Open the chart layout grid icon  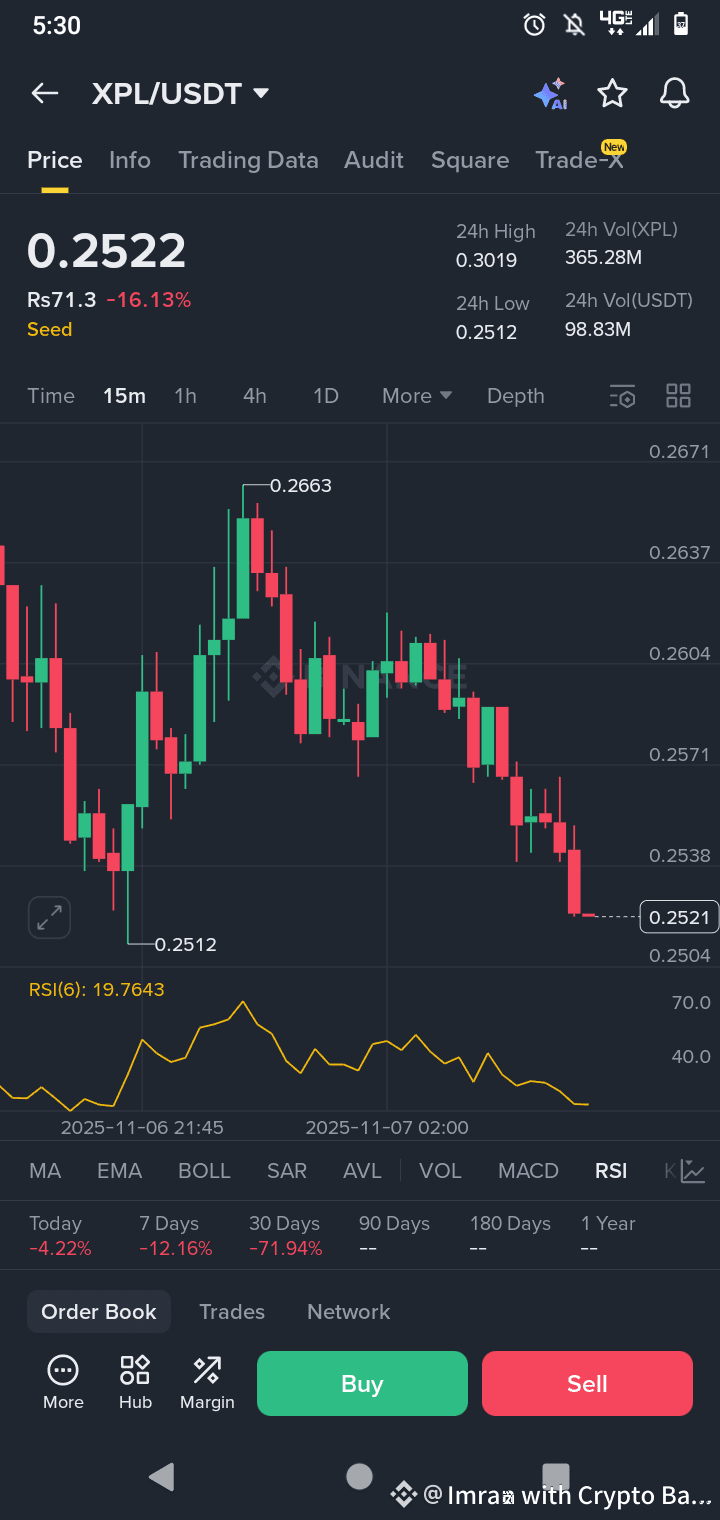(x=679, y=396)
